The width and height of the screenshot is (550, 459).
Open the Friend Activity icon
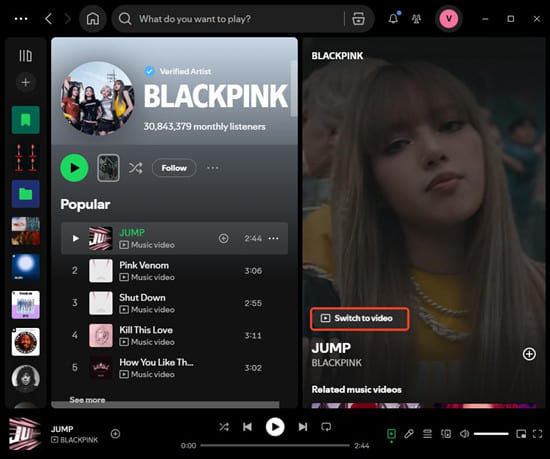pyautogui.click(x=416, y=19)
